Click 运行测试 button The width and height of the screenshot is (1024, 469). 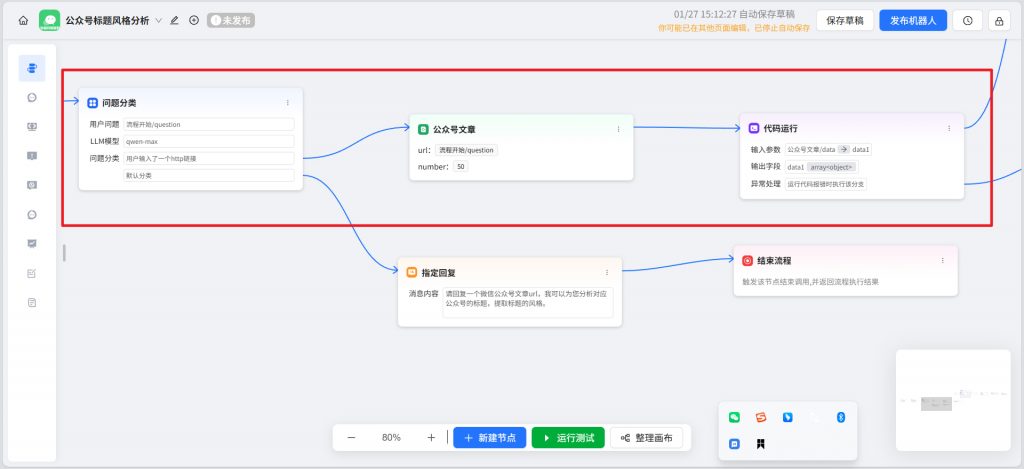coord(568,438)
